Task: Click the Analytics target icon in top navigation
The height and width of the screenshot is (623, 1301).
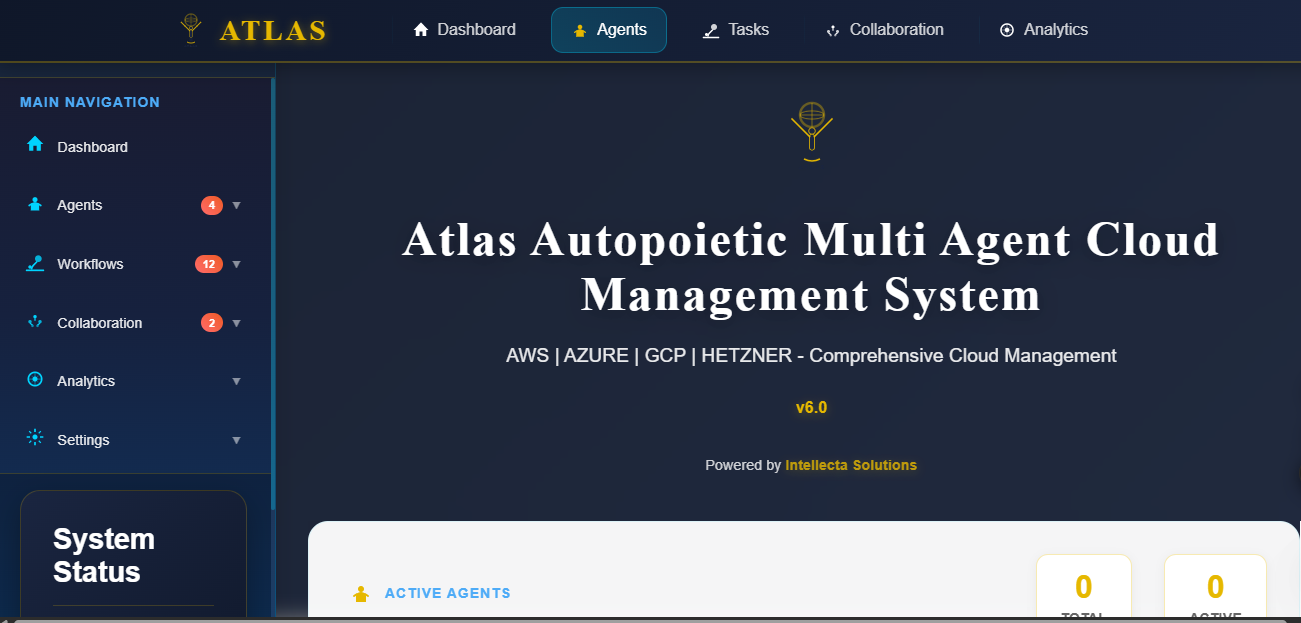Action: pos(1007,30)
